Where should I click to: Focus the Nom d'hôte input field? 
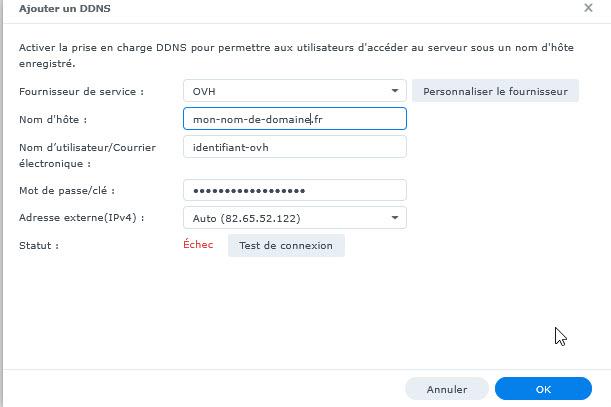coord(295,119)
